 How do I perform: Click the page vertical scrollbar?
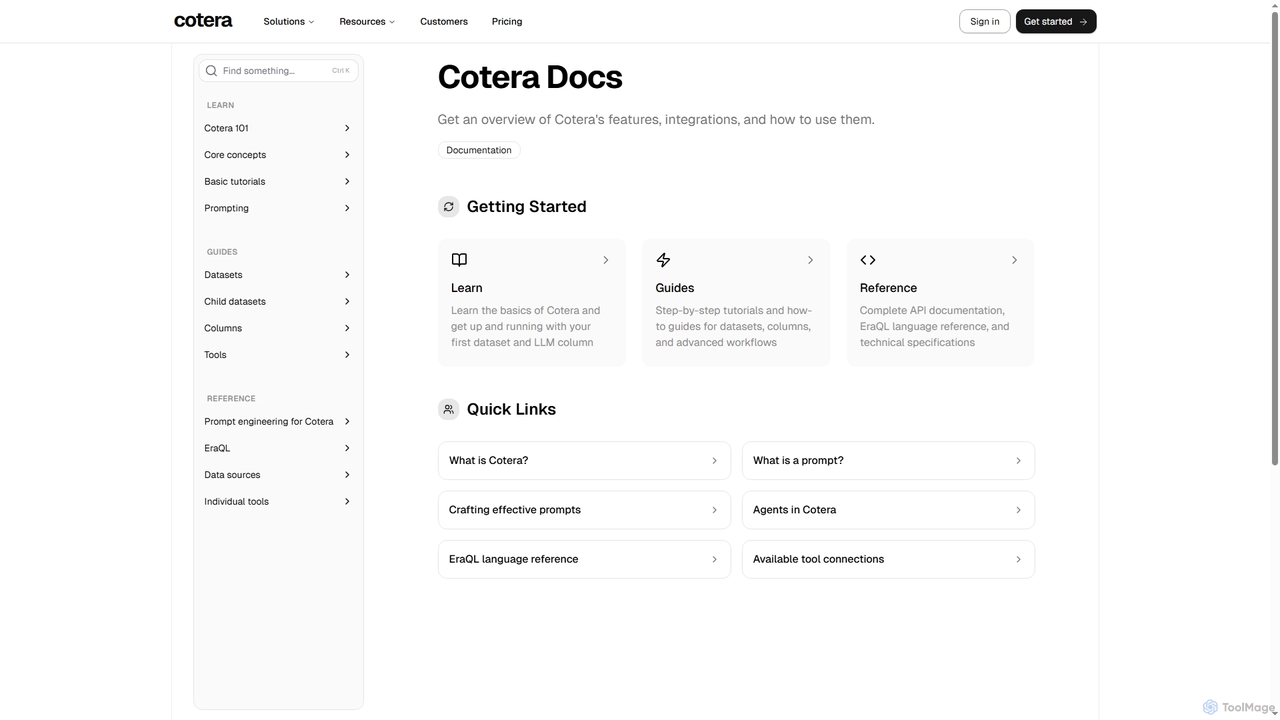1274,238
